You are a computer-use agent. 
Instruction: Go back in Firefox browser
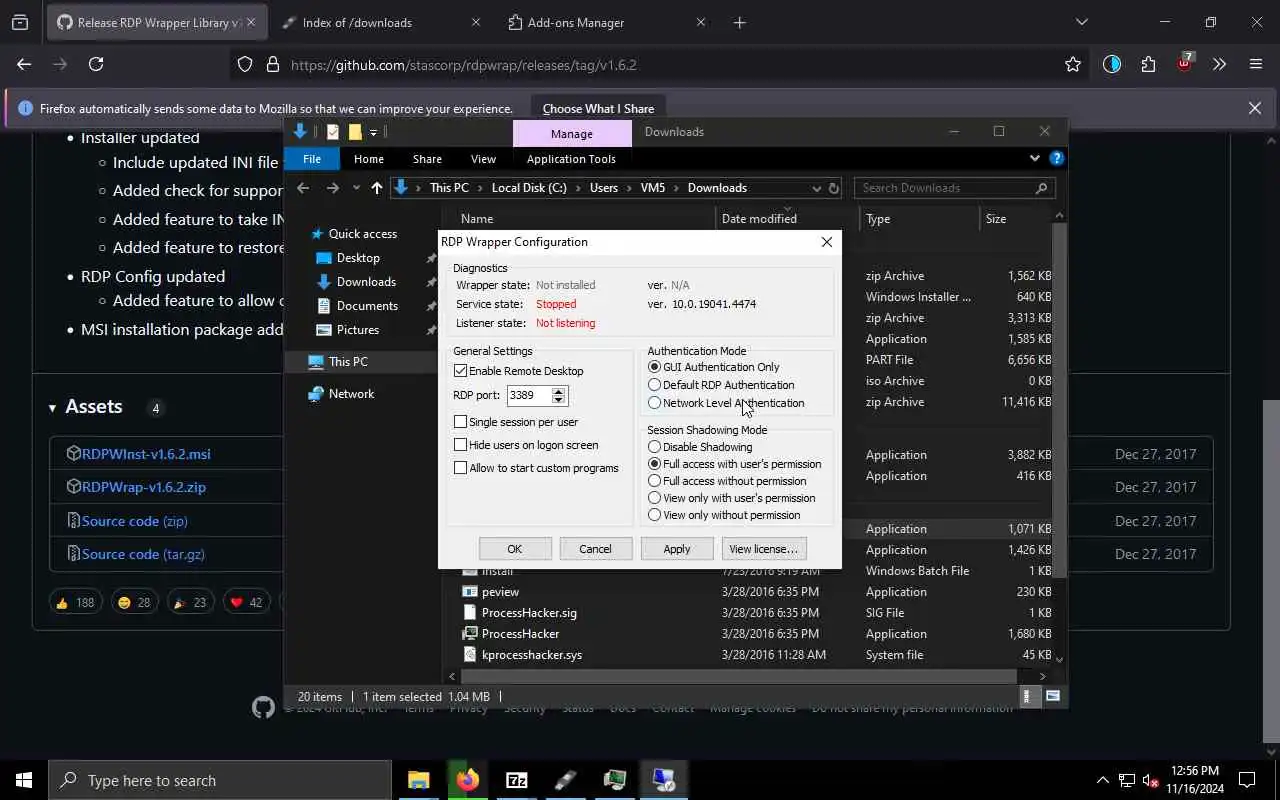point(24,64)
